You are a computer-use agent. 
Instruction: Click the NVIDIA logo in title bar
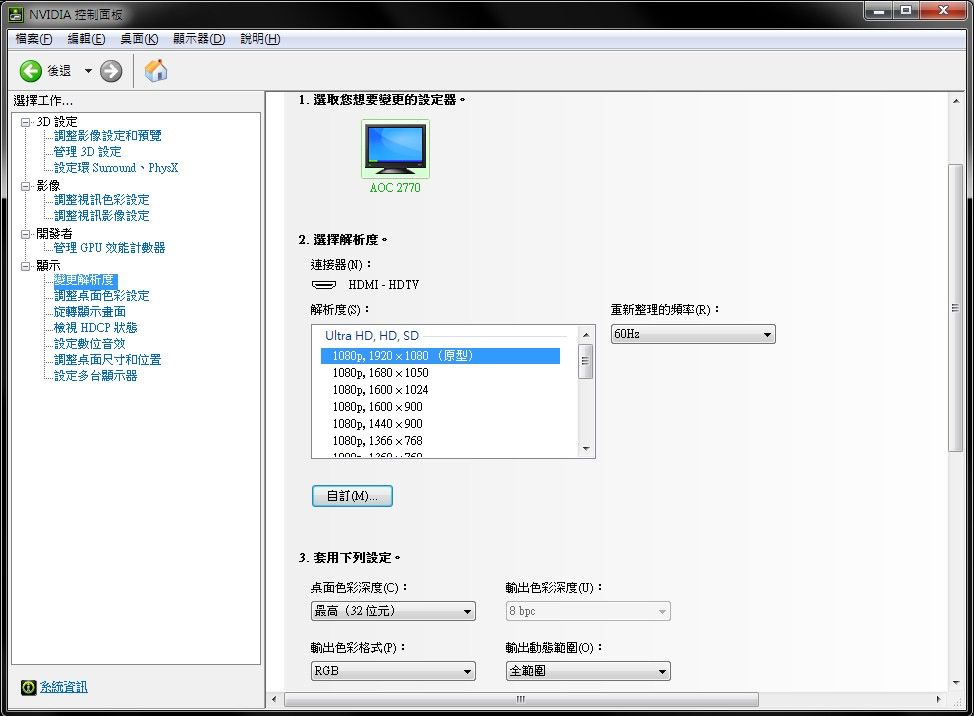(15, 14)
